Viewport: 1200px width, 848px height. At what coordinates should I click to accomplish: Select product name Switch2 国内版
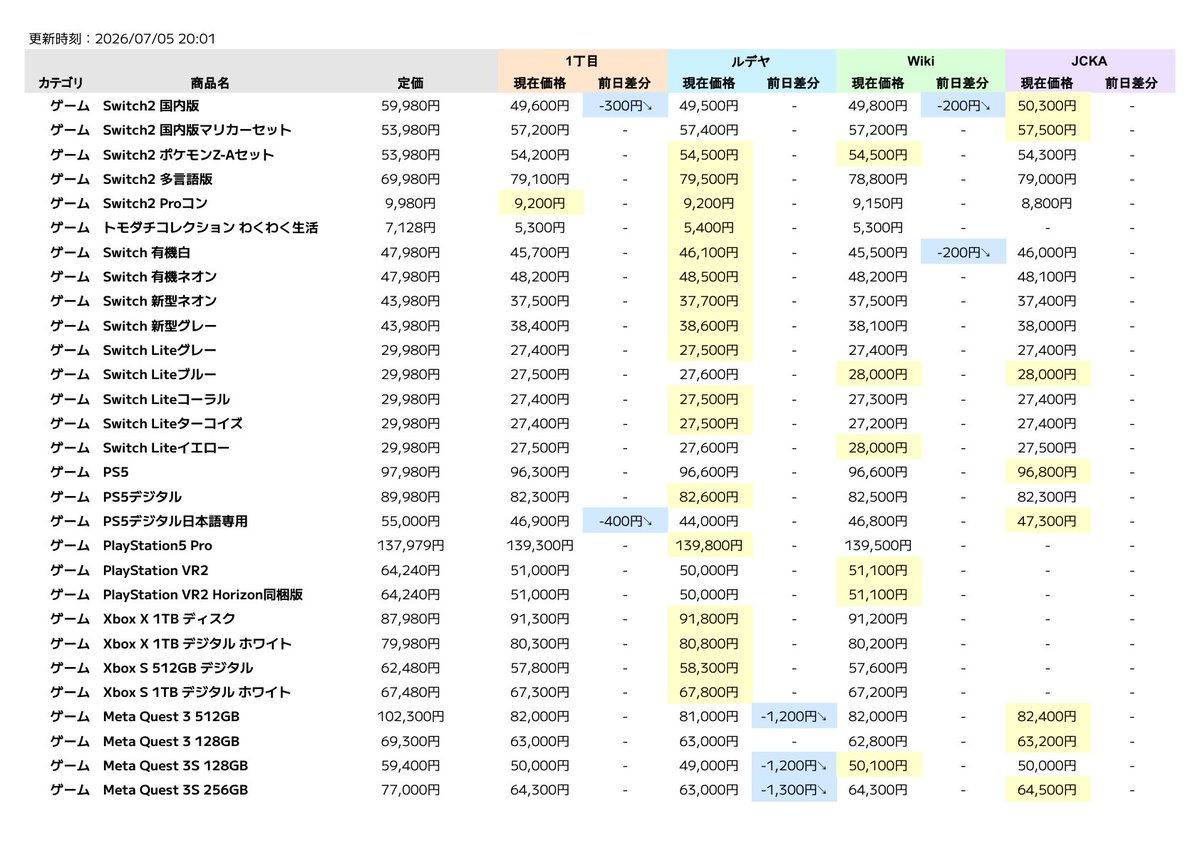pos(151,105)
